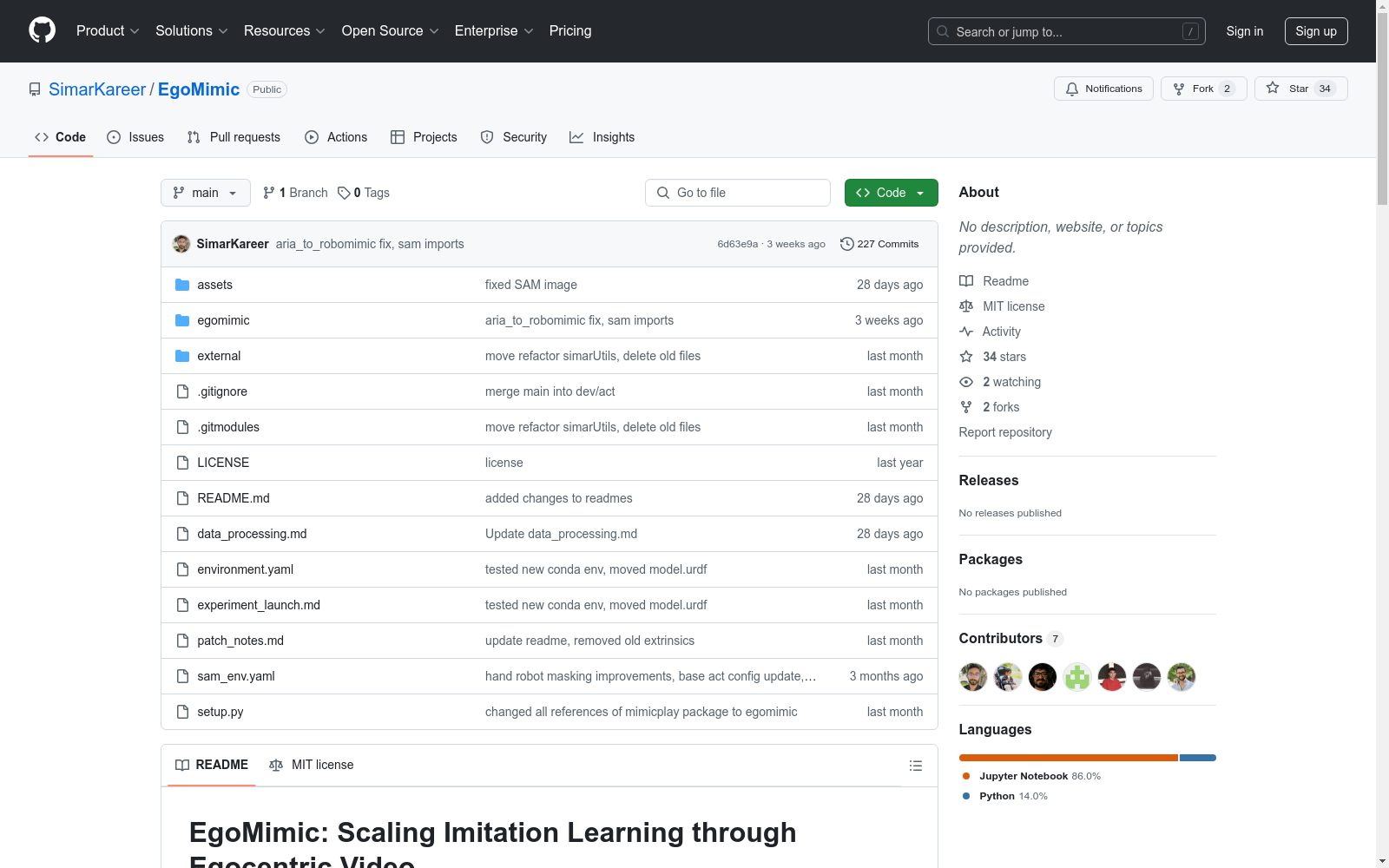The height and width of the screenshot is (868, 1389).
Task: Click the green identicon contributor avatar
Action: coord(1077,677)
